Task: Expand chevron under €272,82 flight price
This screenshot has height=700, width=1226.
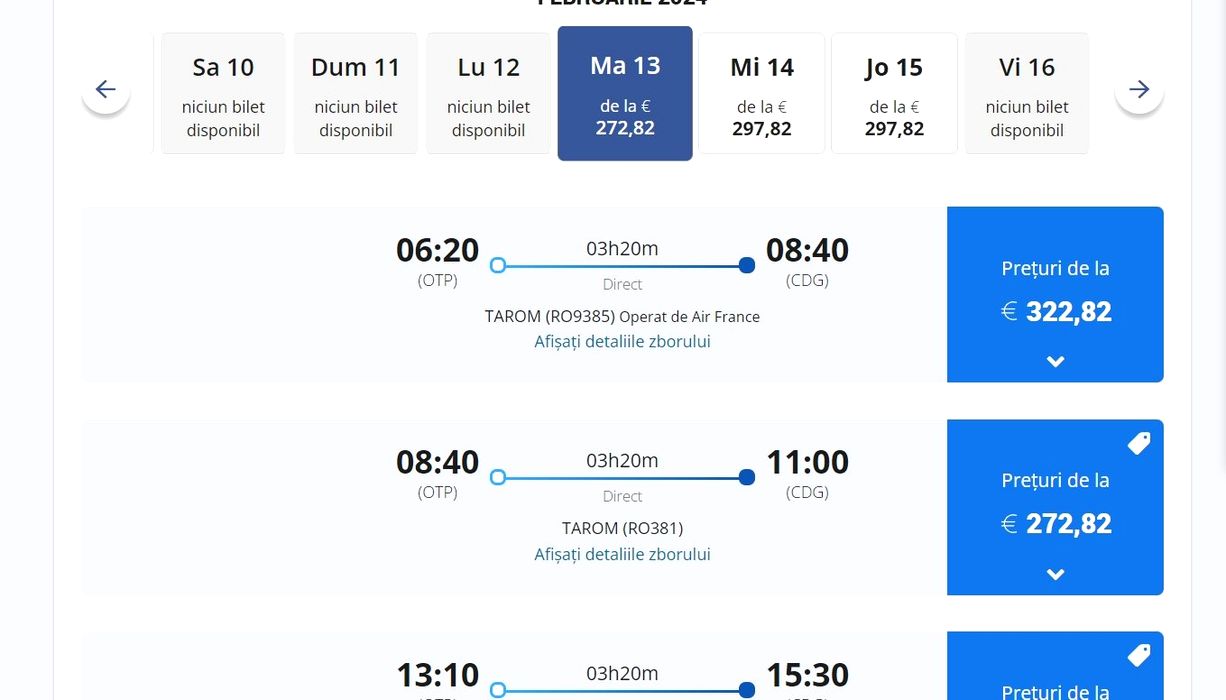Action: point(1055,574)
